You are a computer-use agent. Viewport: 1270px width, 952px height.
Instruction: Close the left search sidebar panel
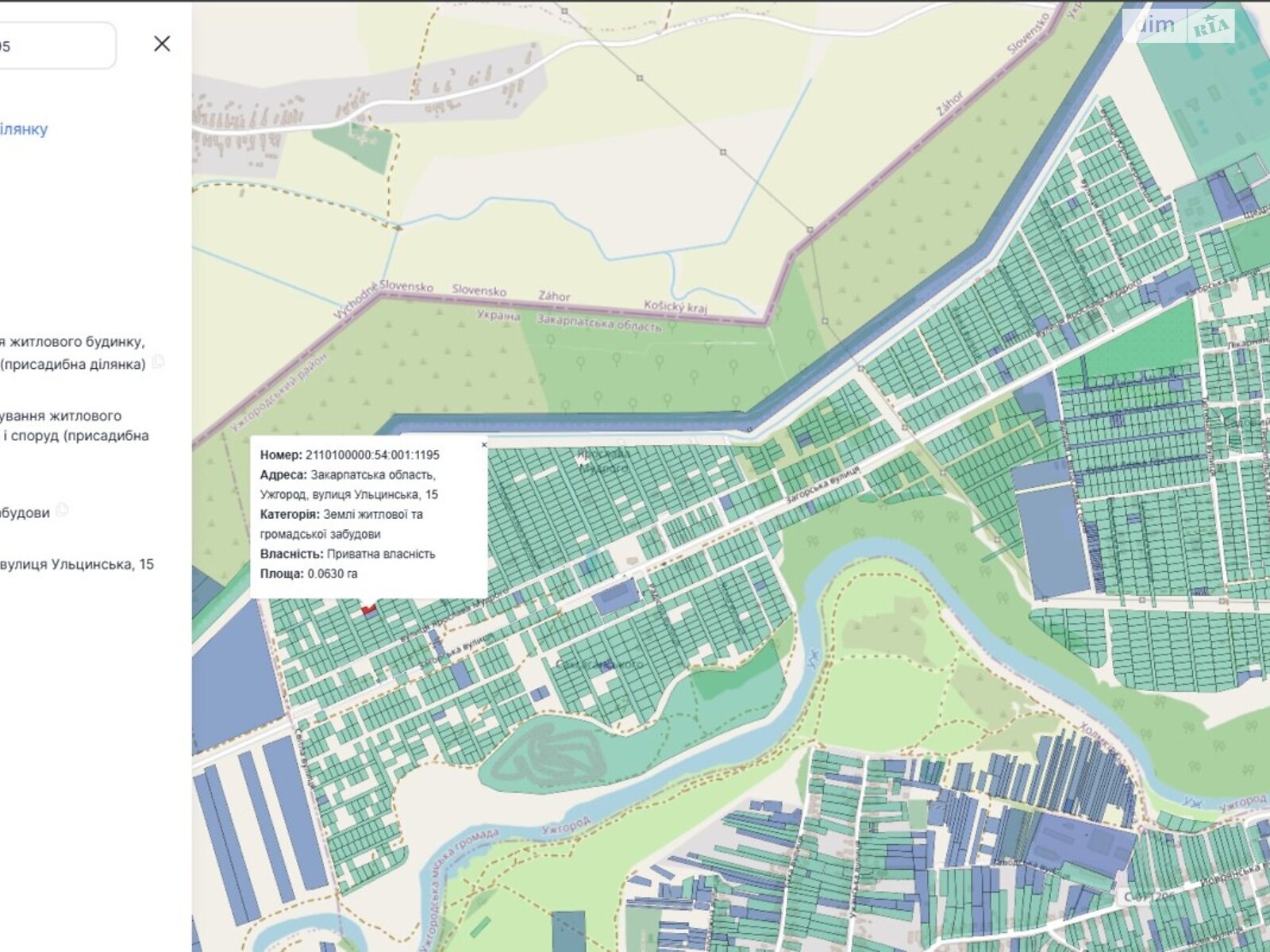tap(162, 44)
